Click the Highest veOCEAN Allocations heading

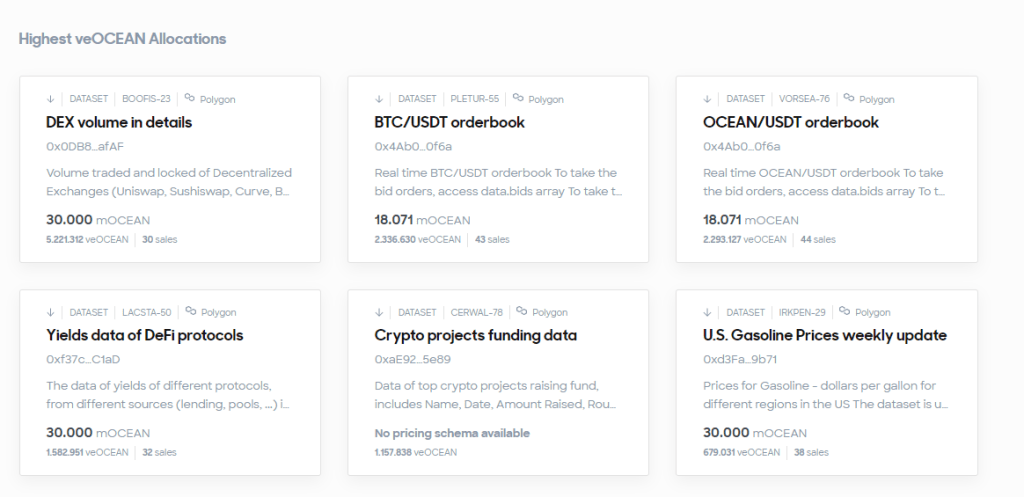[122, 39]
